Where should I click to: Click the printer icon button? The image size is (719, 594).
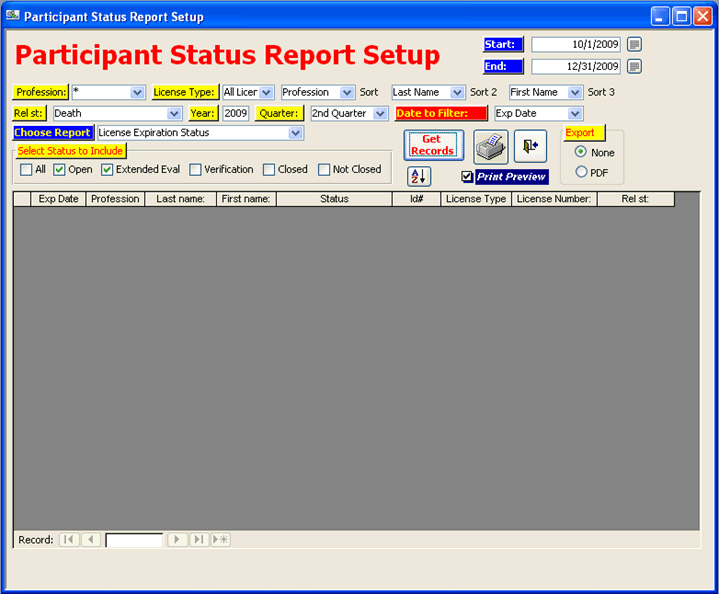coord(490,146)
